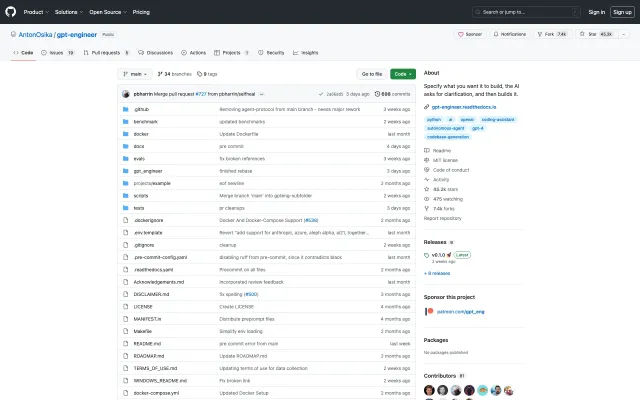Click the autonomous-agent topic tag
The width and height of the screenshot is (640, 400).
[446, 128]
